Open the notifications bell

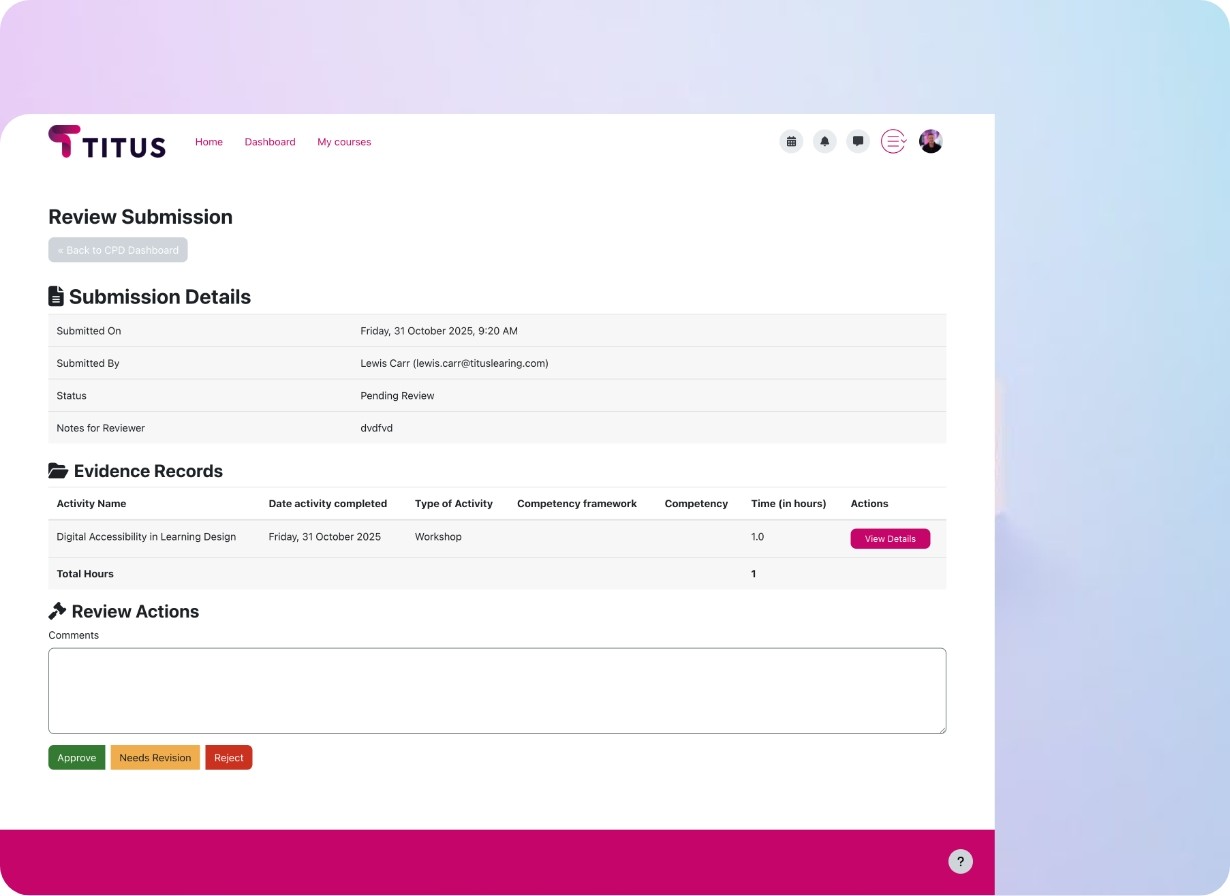pos(824,142)
